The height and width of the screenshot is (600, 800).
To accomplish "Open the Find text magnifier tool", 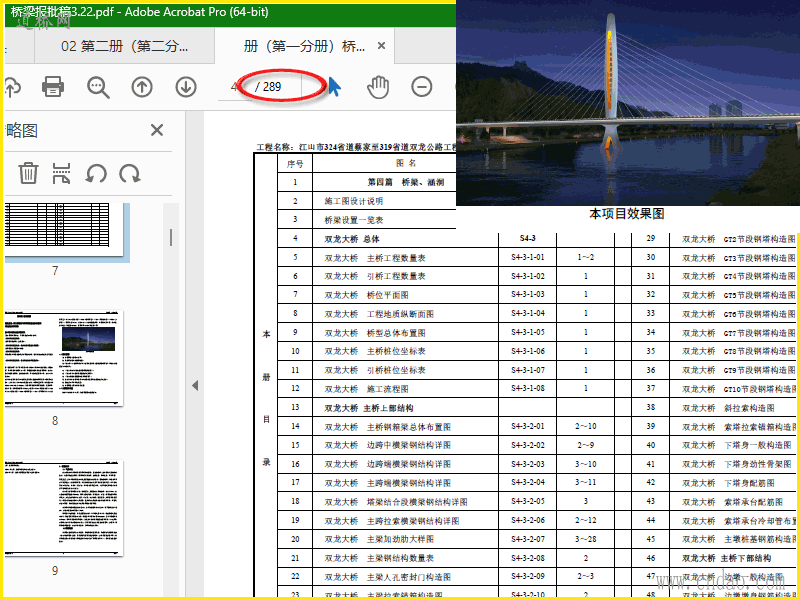I will (x=98, y=87).
